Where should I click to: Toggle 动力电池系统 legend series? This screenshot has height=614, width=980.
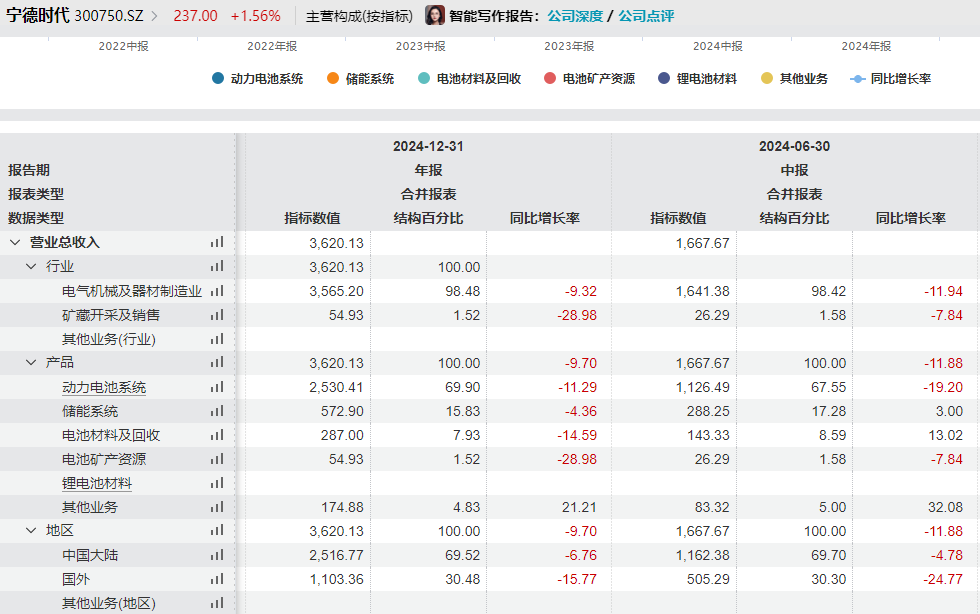258,79
